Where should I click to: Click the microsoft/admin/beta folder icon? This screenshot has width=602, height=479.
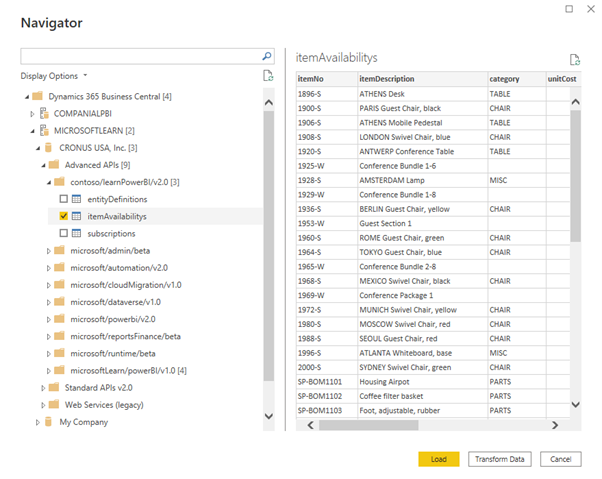pyautogui.click(x=59, y=250)
